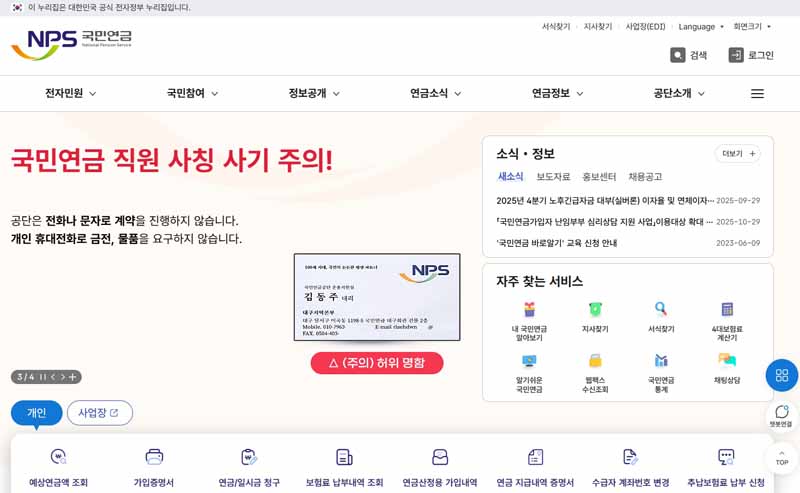The height and width of the screenshot is (493, 800).
Task: Open 추납보험료 납부 신청 icon
Action: pos(726,457)
